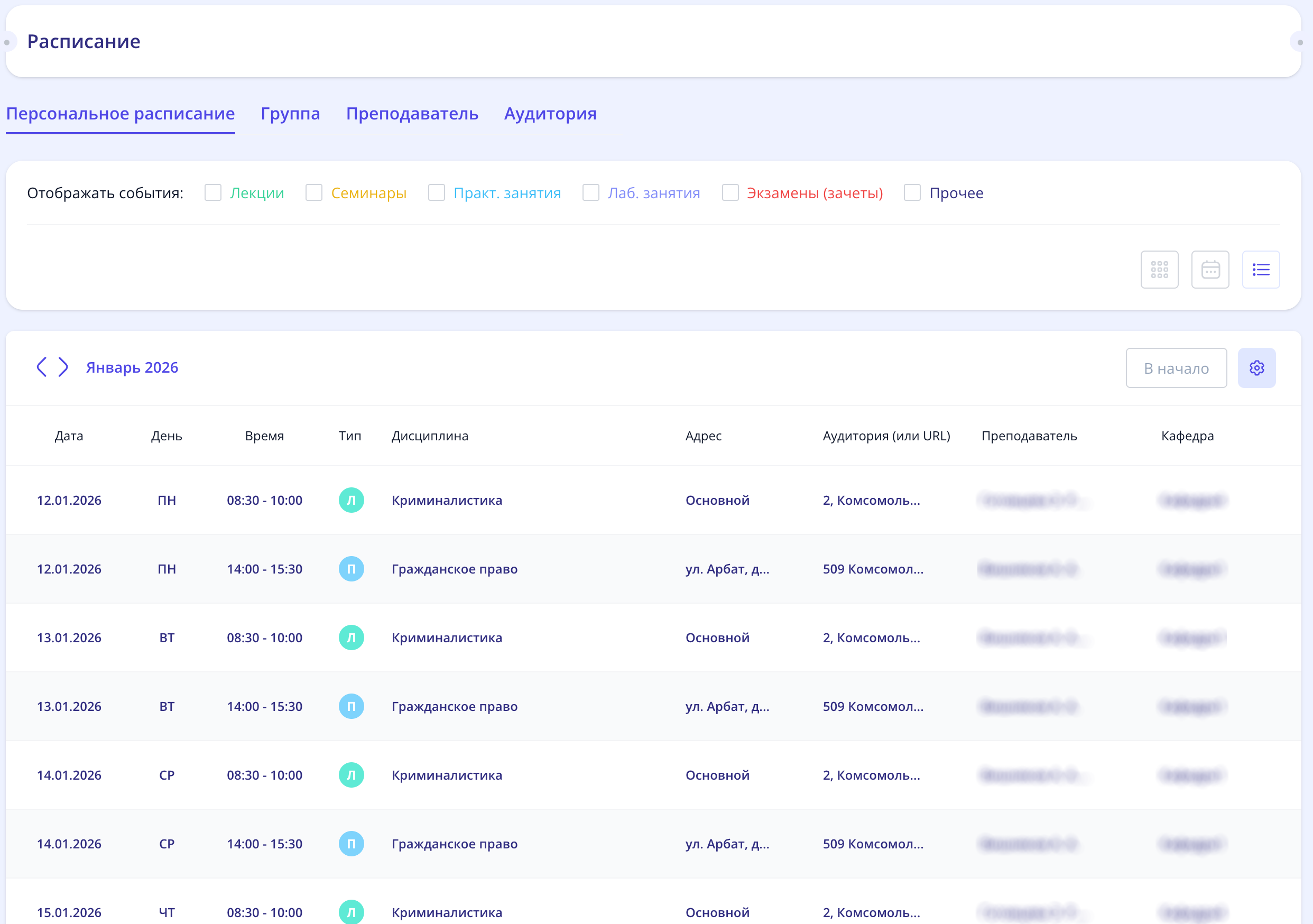This screenshot has height=924, width=1313.
Task: Click the Дисциплина column header
Action: (429, 436)
